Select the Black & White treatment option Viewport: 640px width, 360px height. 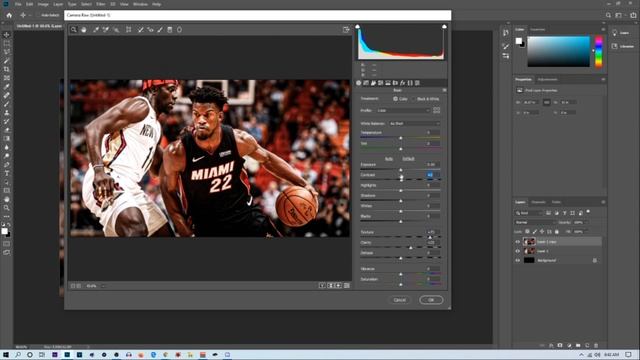tap(425, 99)
